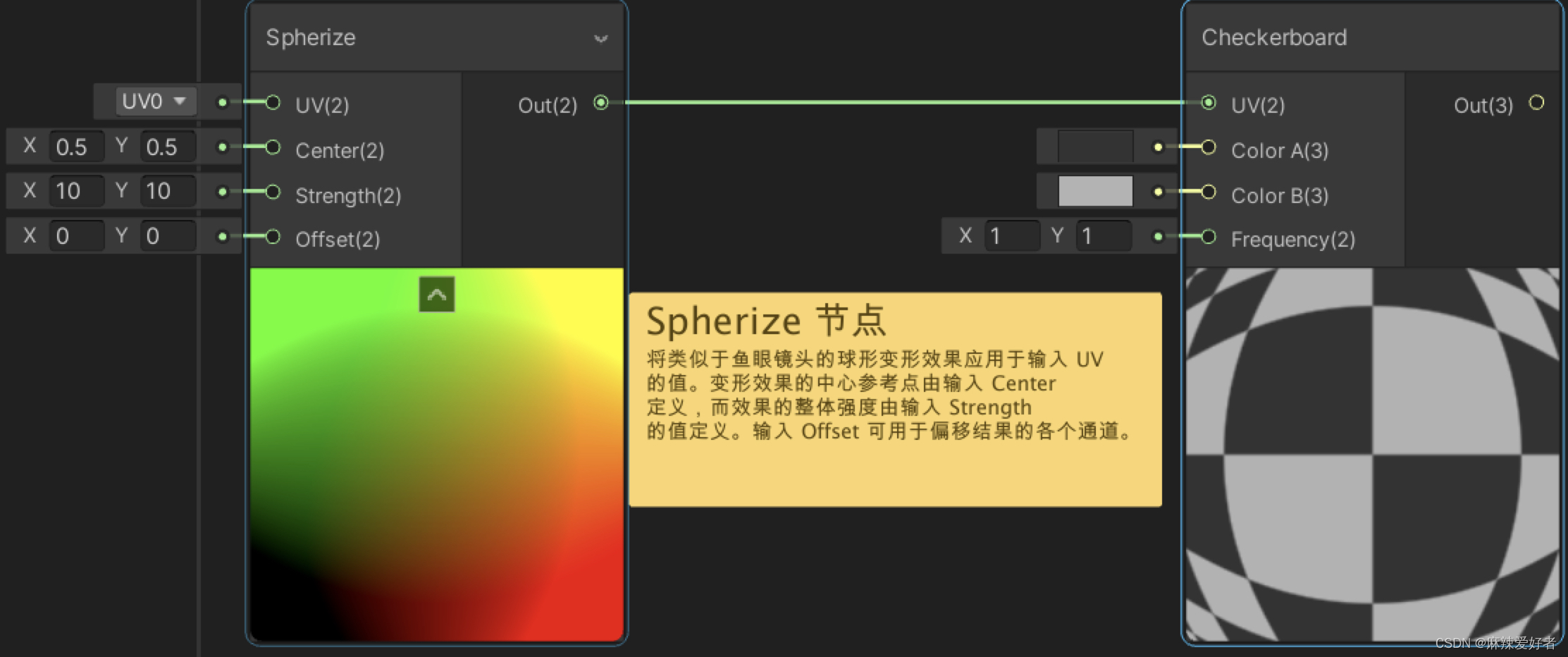Collapse the Spherize preview with the up chevron

coord(437,294)
